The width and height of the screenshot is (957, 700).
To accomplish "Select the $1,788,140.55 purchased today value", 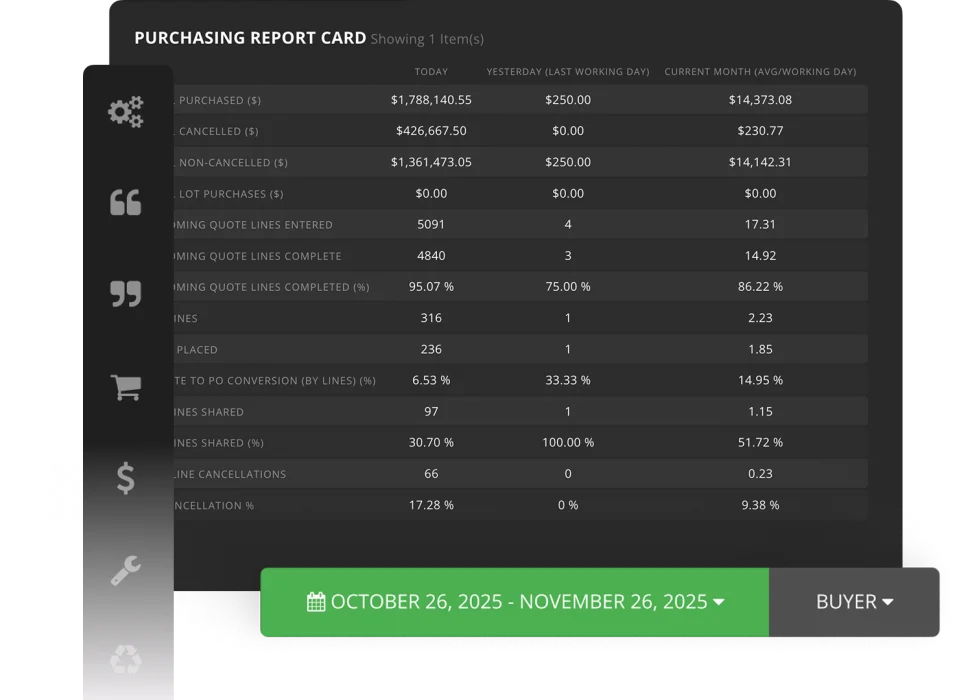I will pos(431,100).
